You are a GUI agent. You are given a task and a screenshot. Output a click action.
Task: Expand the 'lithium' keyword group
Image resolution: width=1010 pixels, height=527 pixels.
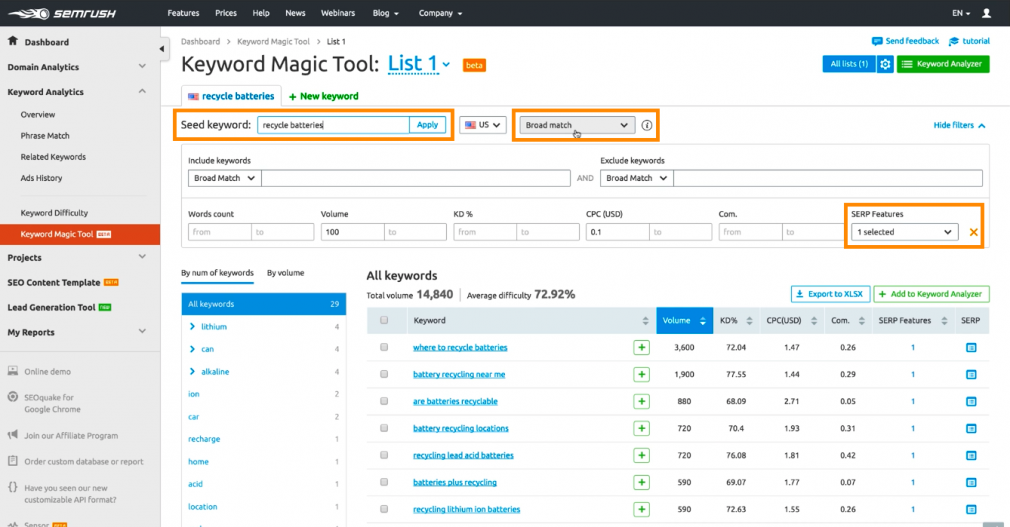[x=193, y=327]
